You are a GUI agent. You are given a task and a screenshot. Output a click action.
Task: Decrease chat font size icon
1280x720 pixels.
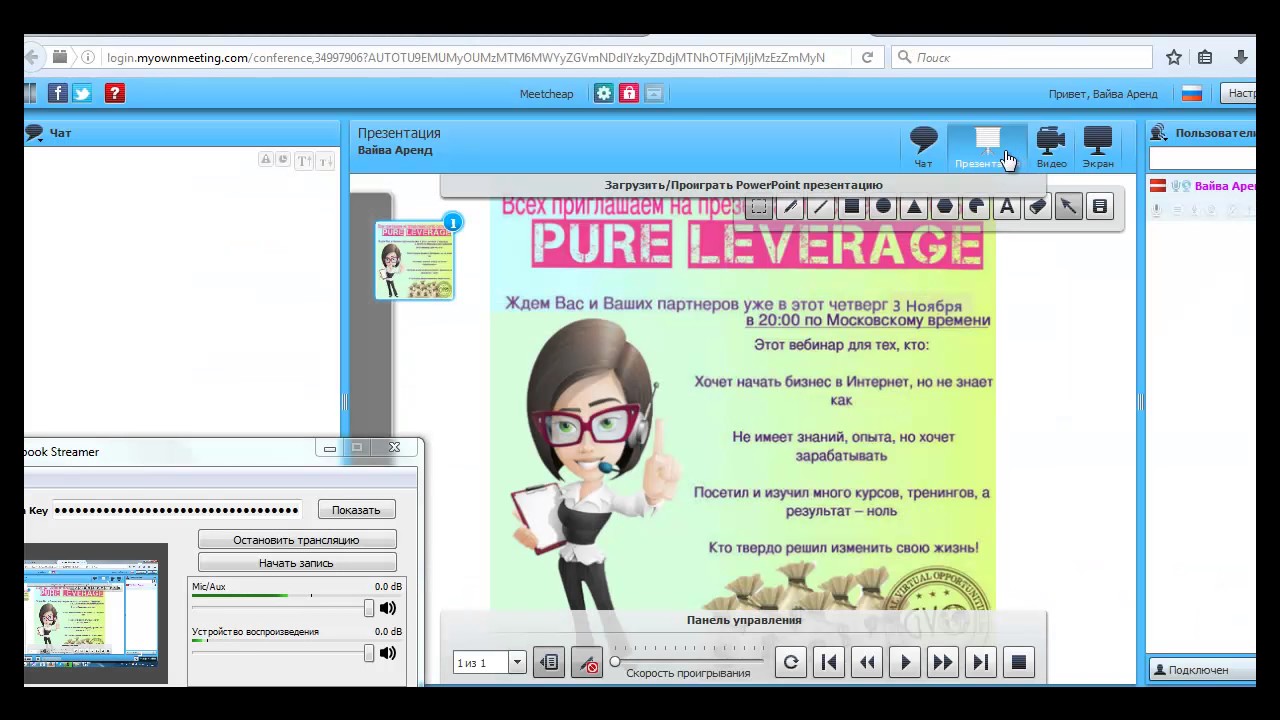pos(325,160)
